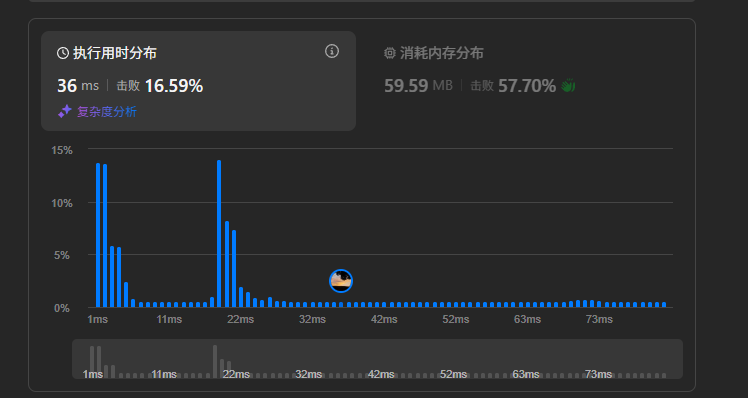Click the clock icon next to 执行用时分布
The image size is (748, 398).
63,53
